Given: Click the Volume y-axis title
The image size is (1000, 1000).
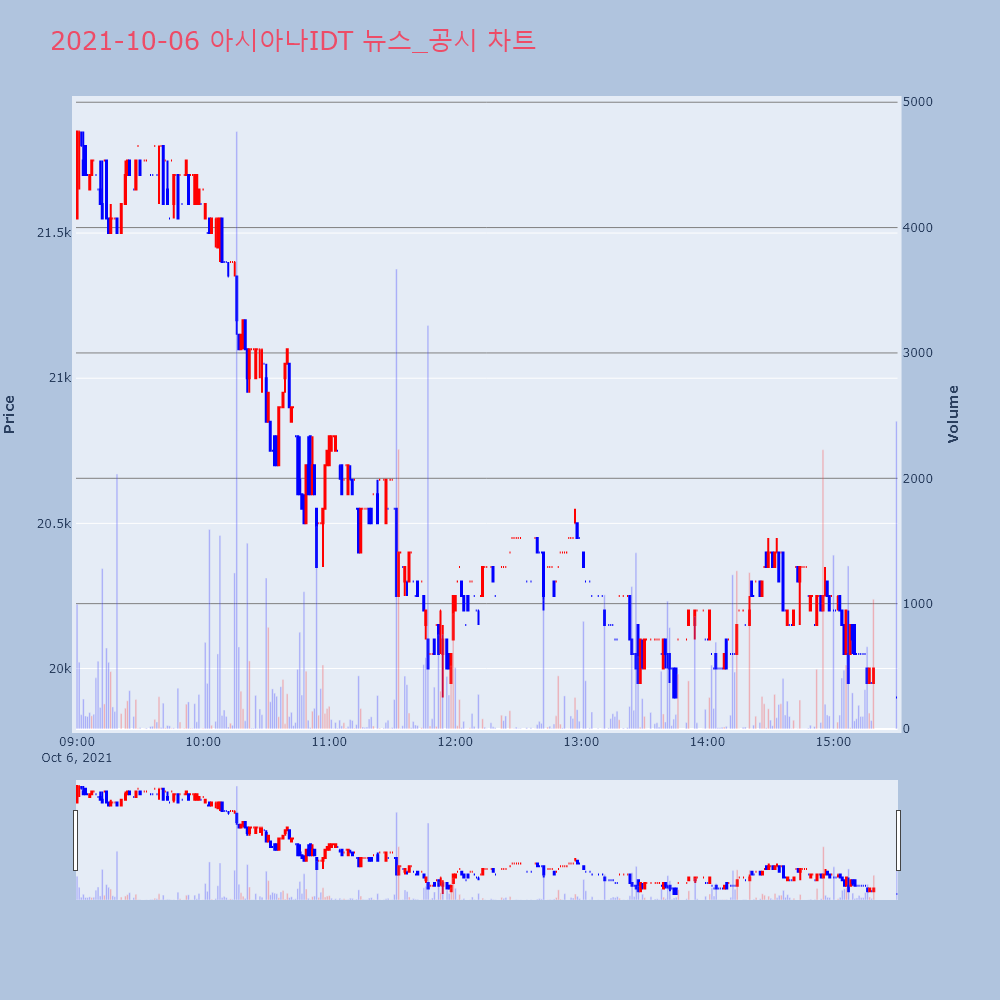Looking at the screenshot, I should (x=953, y=414).
